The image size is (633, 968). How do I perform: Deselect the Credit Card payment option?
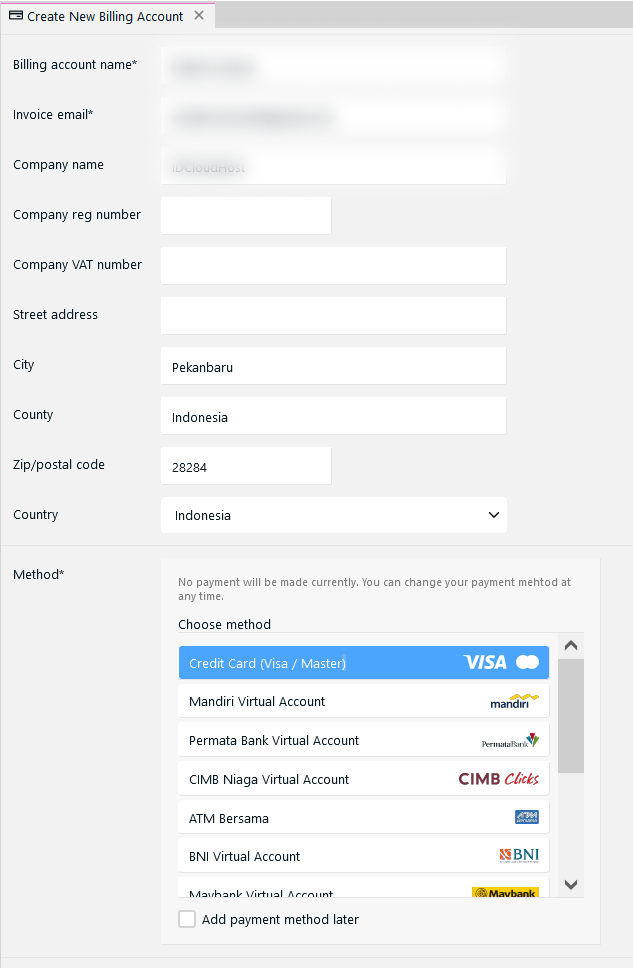[x=300, y=662]
